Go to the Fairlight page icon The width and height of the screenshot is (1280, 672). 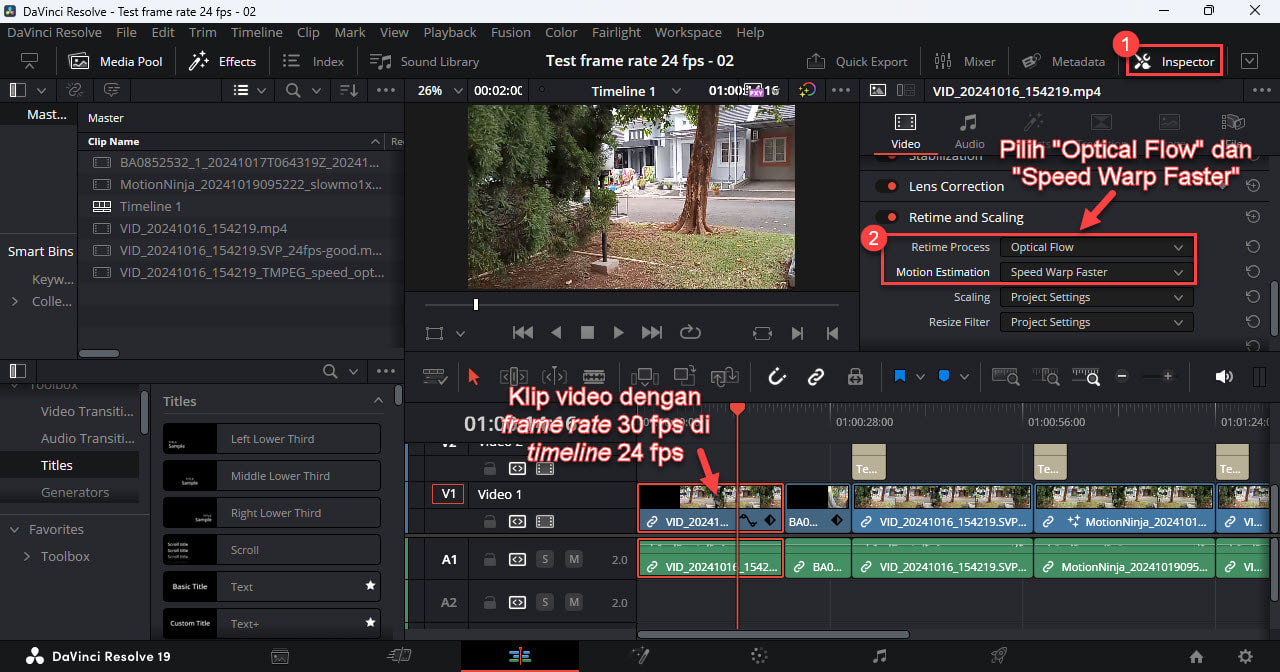(879, 656)
